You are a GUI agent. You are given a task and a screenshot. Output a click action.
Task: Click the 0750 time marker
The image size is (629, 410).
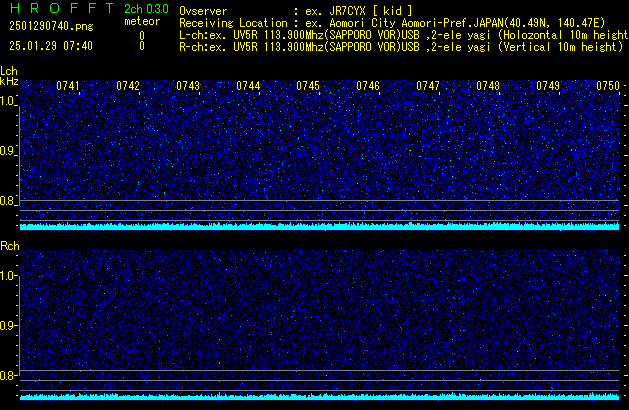[x=608, y=86]
